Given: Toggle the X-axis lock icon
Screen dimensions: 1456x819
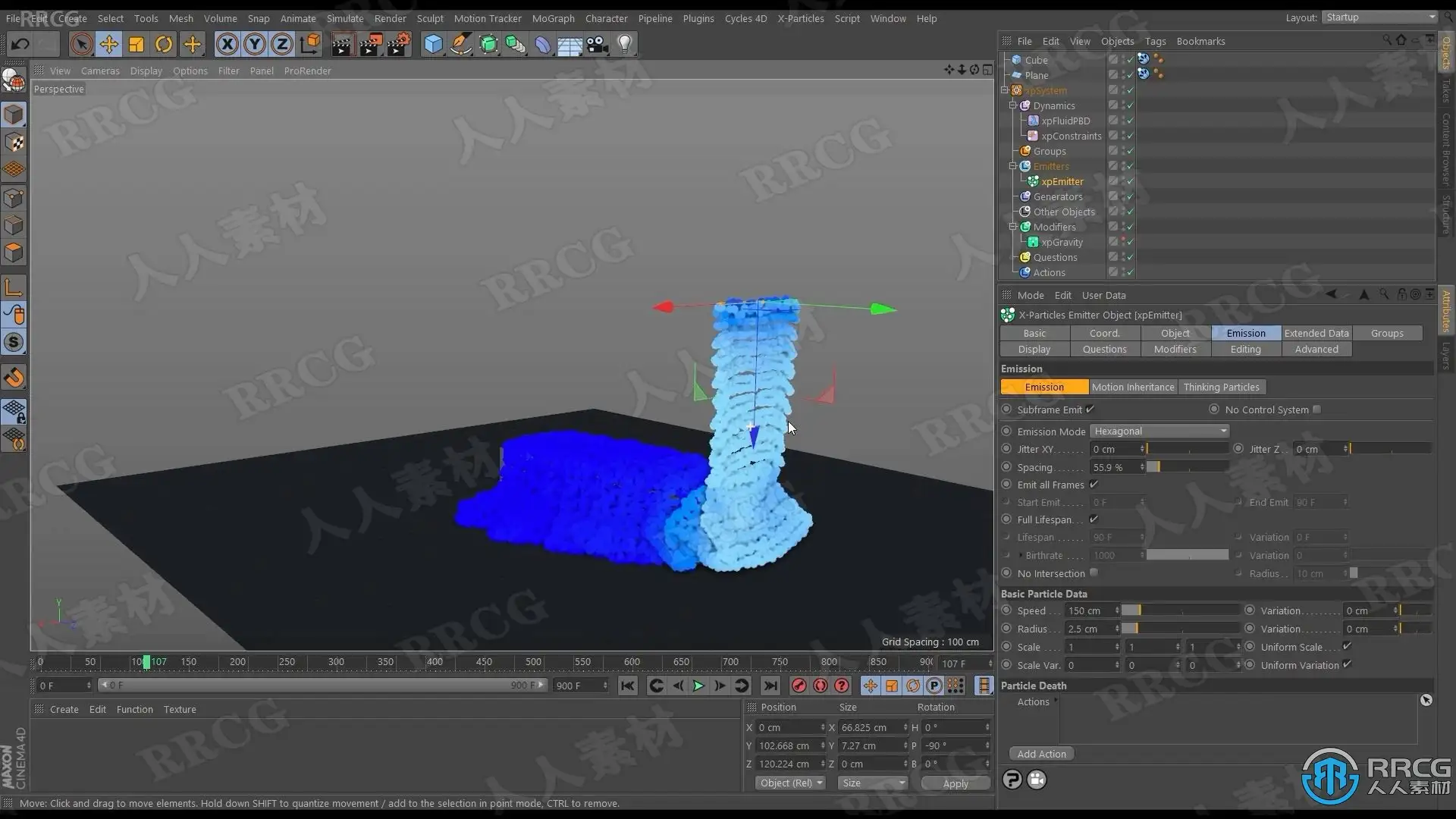Looking at the screenshot, I should pyautogui.click(x=227, y=45).
